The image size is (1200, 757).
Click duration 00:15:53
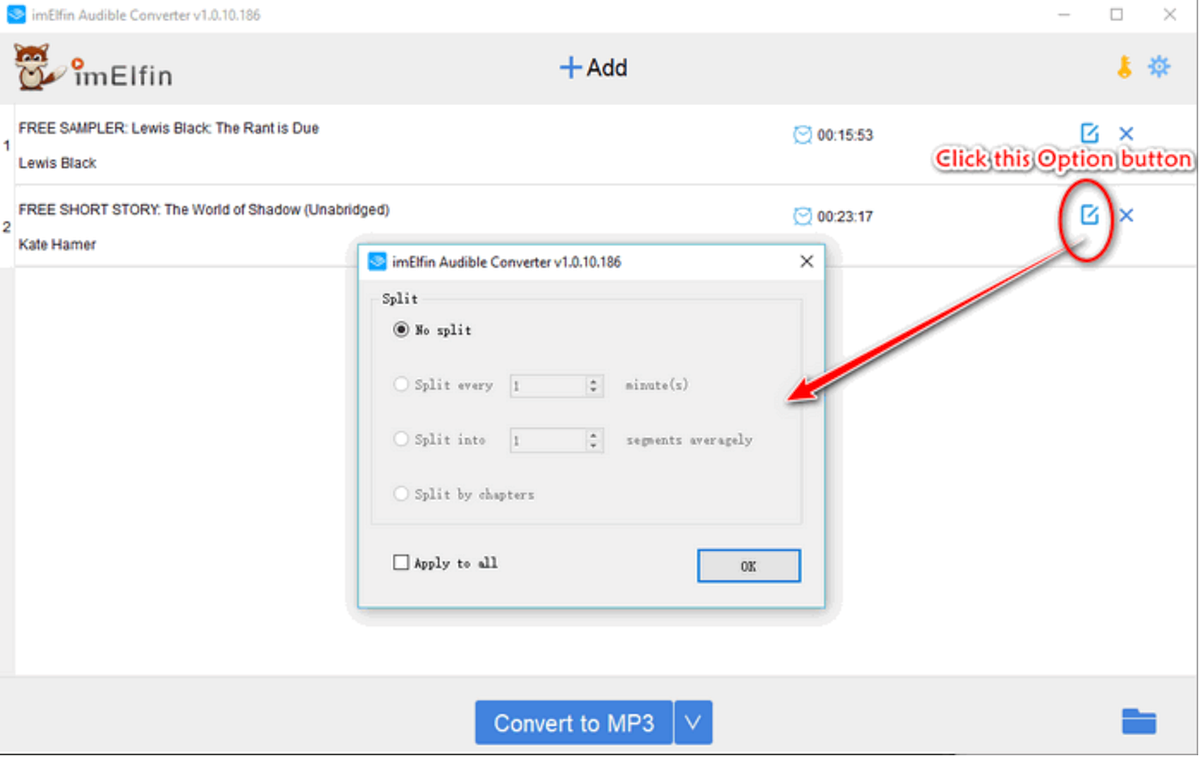[845, 135]
